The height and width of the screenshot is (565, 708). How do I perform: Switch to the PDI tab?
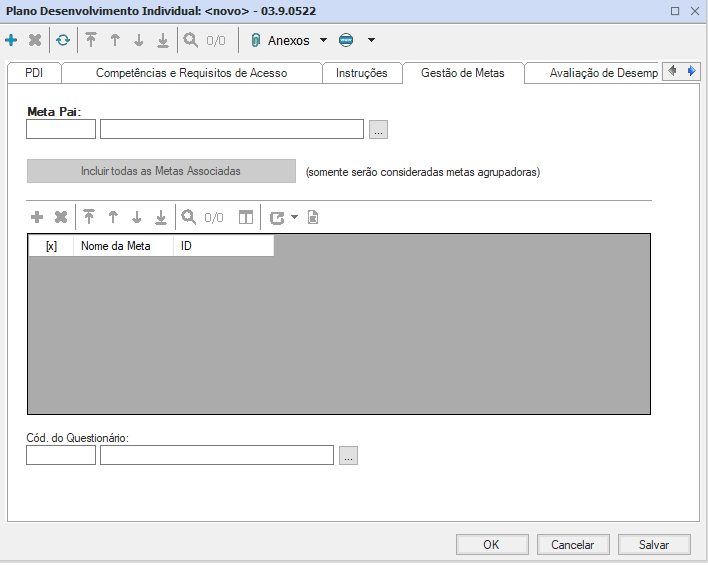pos(34,73)
